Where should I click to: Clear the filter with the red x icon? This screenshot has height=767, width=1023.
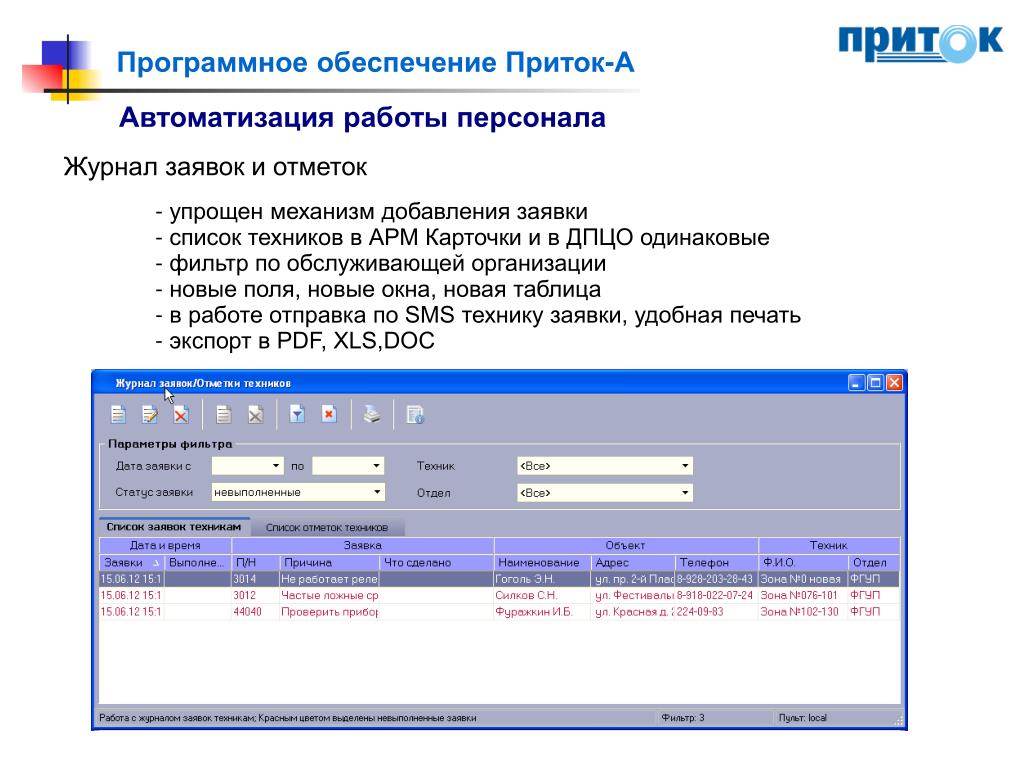(x=329, y=414)
